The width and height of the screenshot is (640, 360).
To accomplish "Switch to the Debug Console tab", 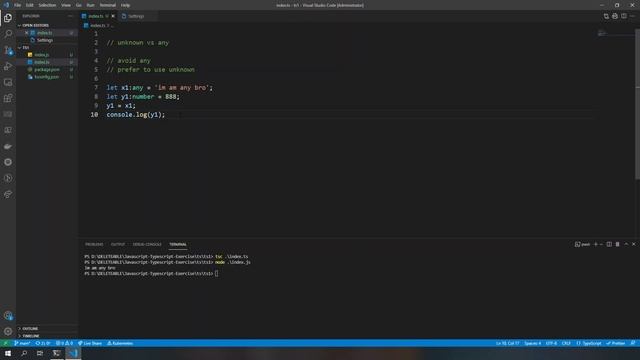I will 147,244.
